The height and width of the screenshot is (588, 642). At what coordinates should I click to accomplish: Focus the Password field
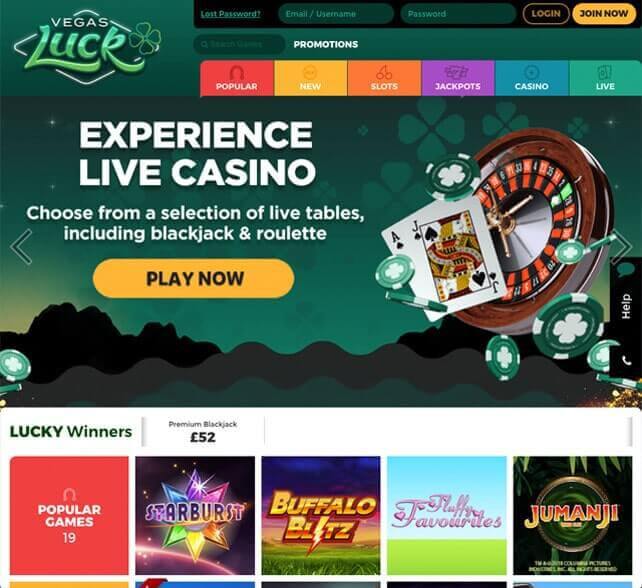(458, 14)
